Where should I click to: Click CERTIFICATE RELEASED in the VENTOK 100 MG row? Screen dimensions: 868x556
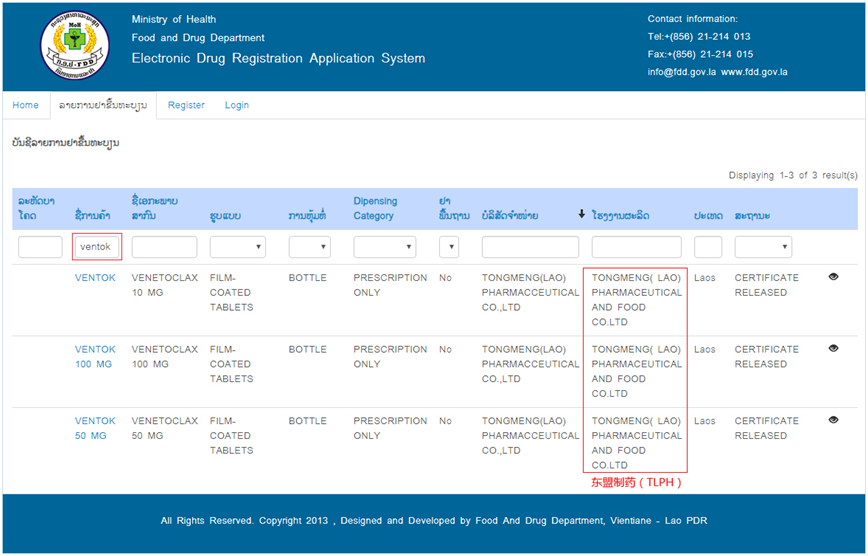pyautogui.click(x=767, y=357)
